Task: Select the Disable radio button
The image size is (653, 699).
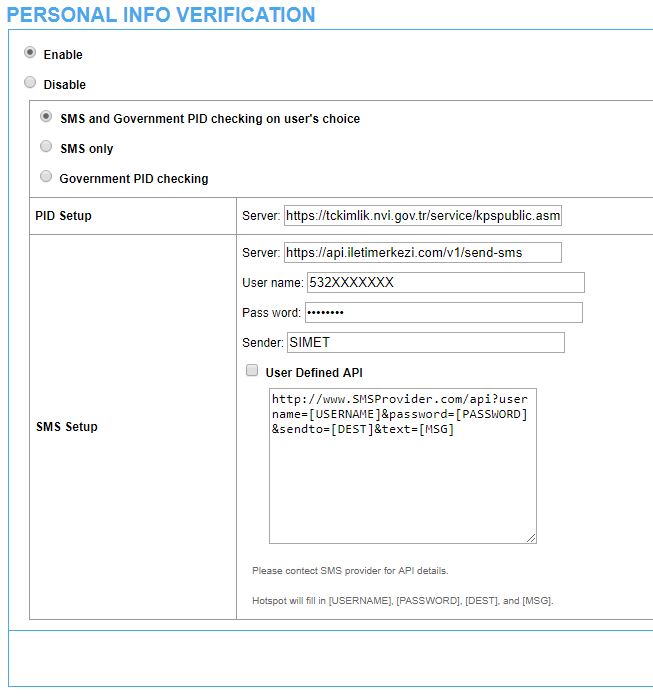Action: pos(30,83)
